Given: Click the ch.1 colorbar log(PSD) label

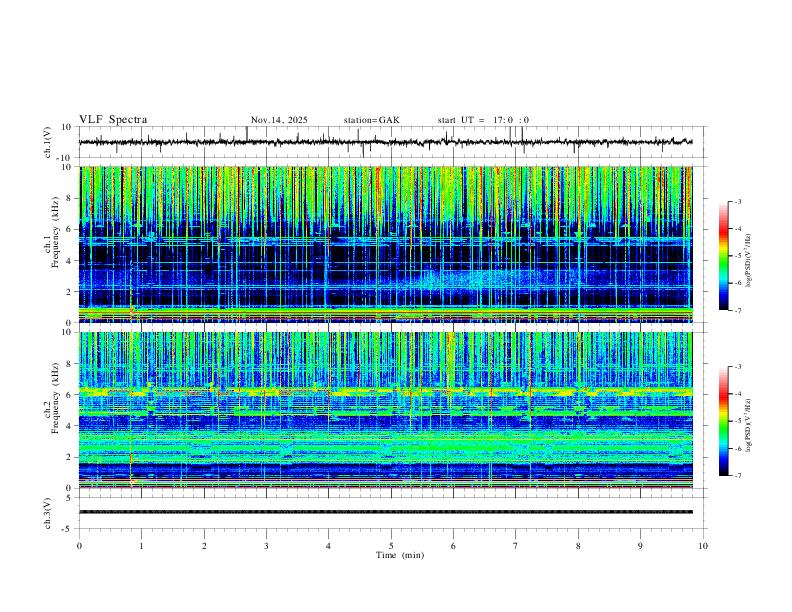Looking at the screenshot, I should point(749,260).
